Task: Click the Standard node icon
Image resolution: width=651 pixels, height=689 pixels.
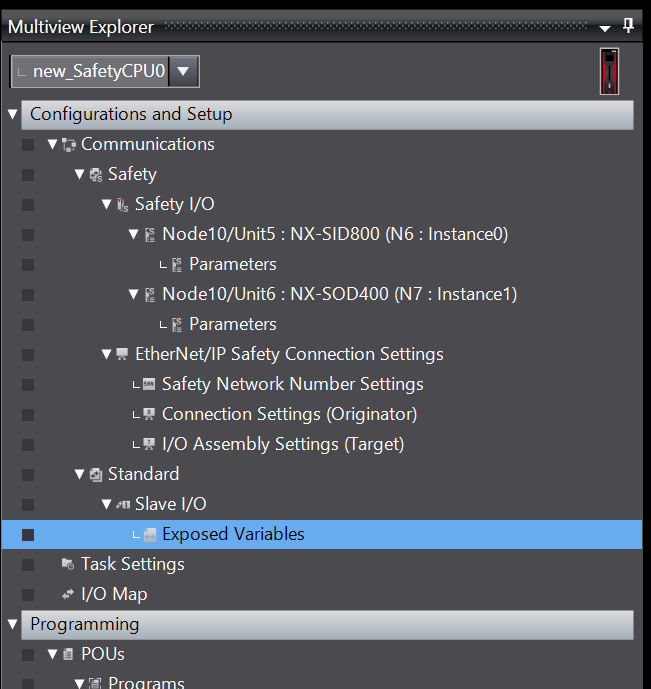Action: point(96,475)
